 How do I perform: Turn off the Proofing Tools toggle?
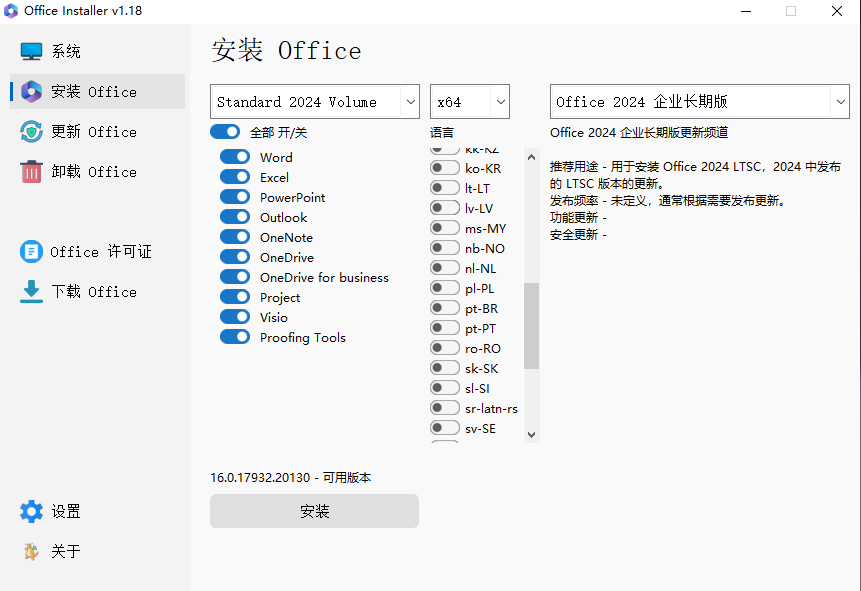pyautogui.click(x=234, y=337)
